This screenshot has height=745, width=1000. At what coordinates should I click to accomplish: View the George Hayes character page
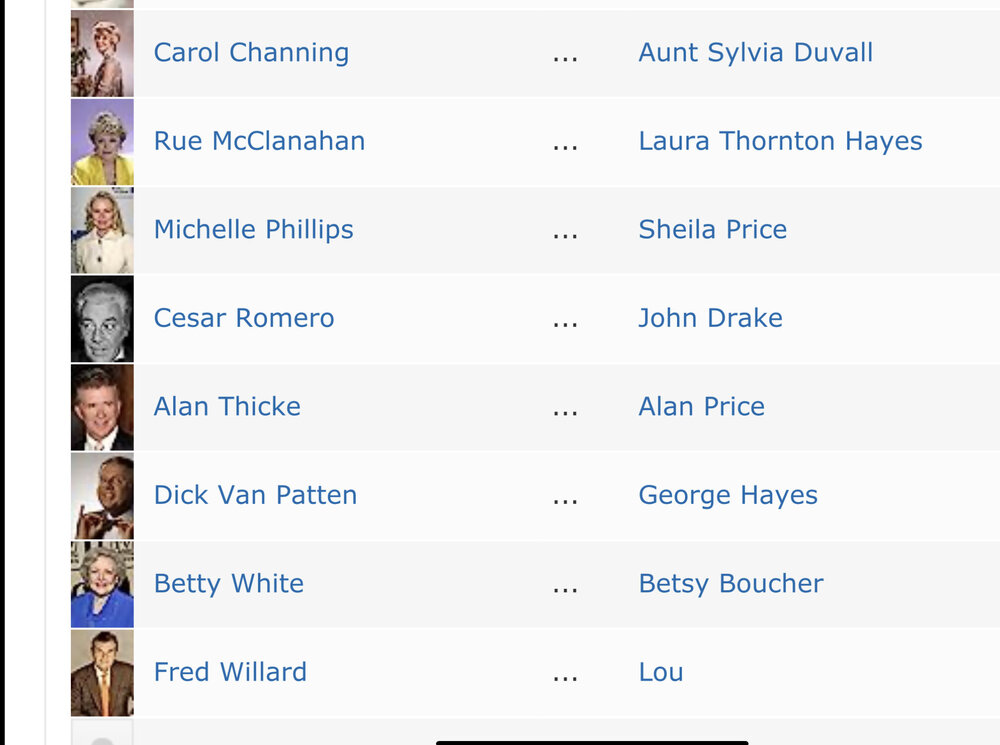click(x=728, y=496)
